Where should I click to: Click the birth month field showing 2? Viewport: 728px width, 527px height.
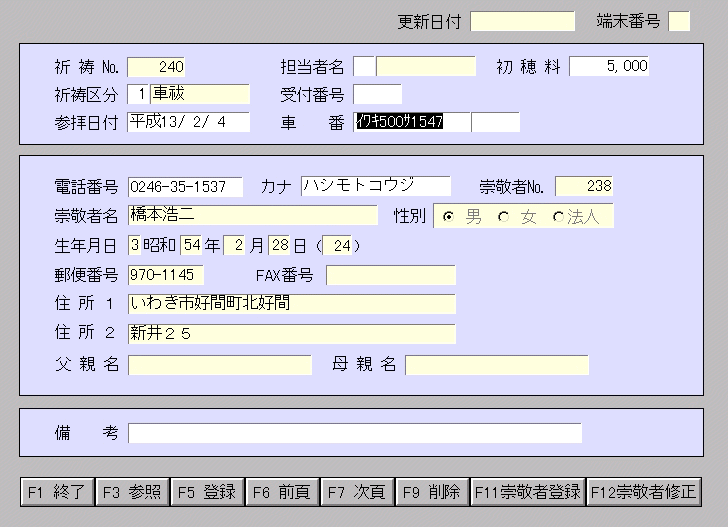[234, 245]
